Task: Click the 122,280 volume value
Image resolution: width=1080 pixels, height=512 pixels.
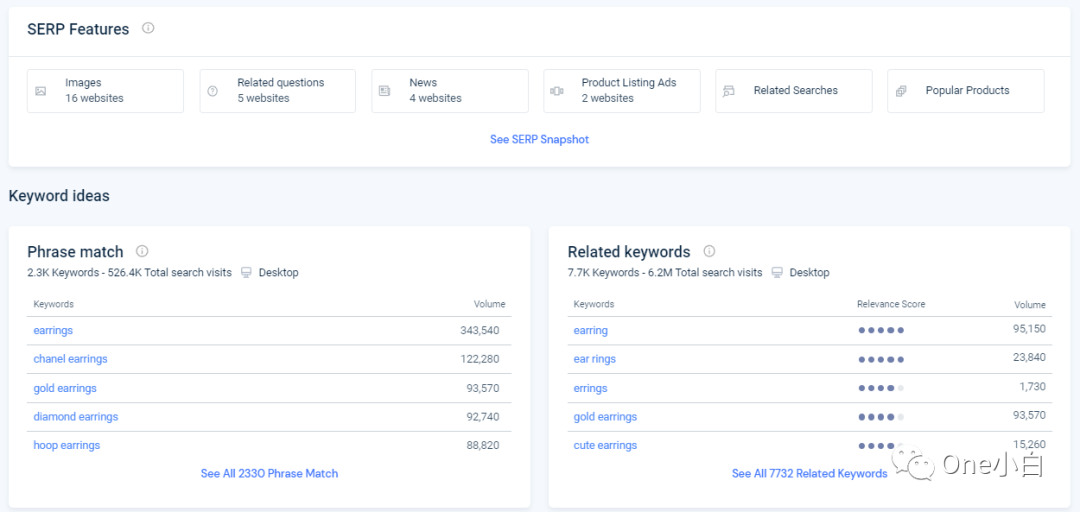Action: pos(479,359)
